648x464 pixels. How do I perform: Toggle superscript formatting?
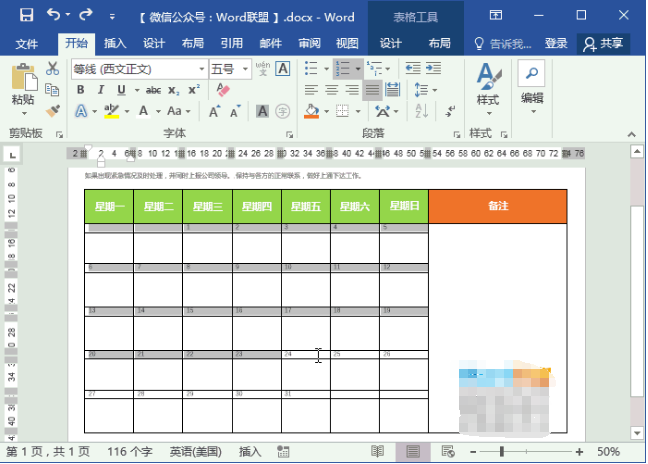(194, 90)
